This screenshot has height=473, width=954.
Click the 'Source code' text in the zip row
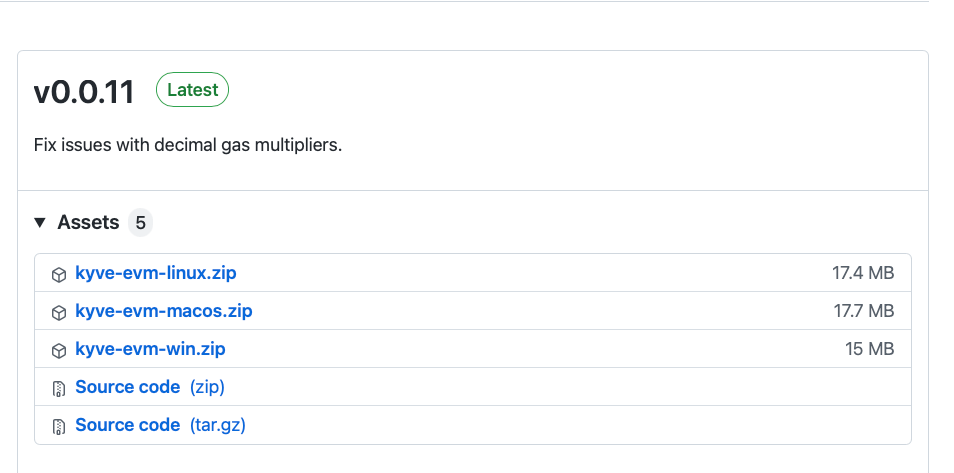coord(127,387)
